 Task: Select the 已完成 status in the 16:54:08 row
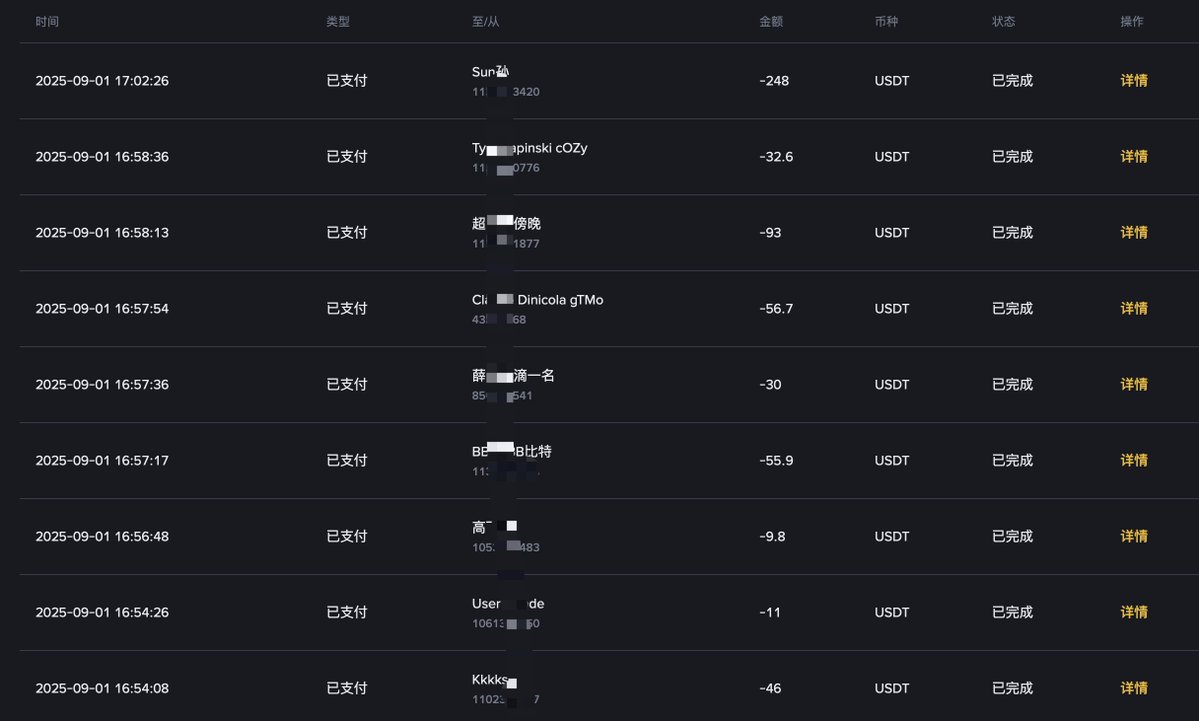click(x=1012, y=688)
